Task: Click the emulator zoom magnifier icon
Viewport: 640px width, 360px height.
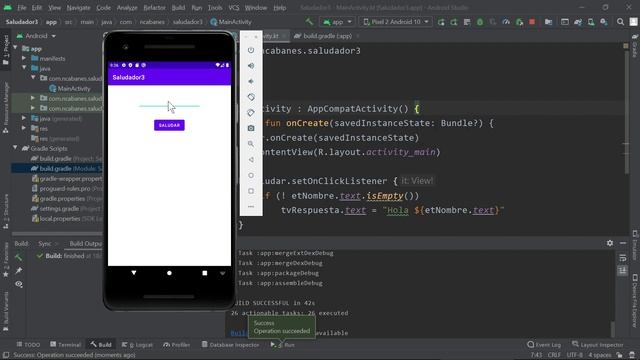Action: tap(251, 144)
